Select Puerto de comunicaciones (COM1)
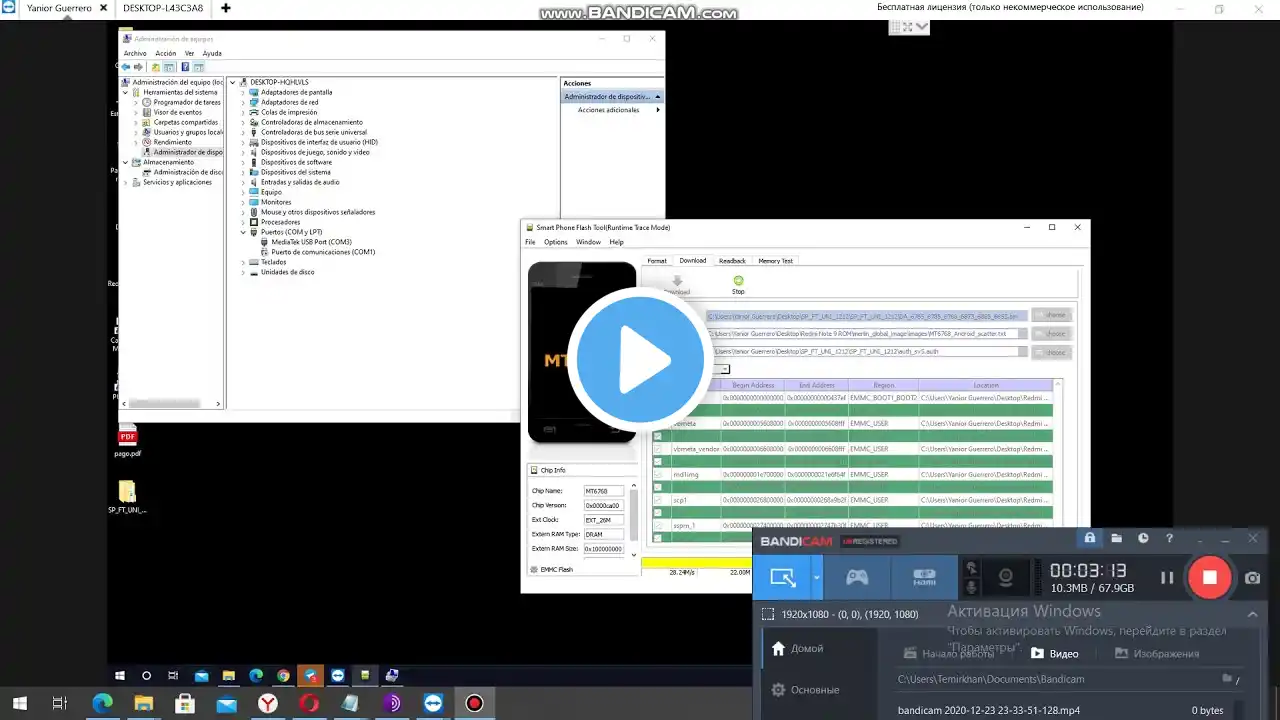Screen dimensions: 1280x720 click(x=323, y=252)
